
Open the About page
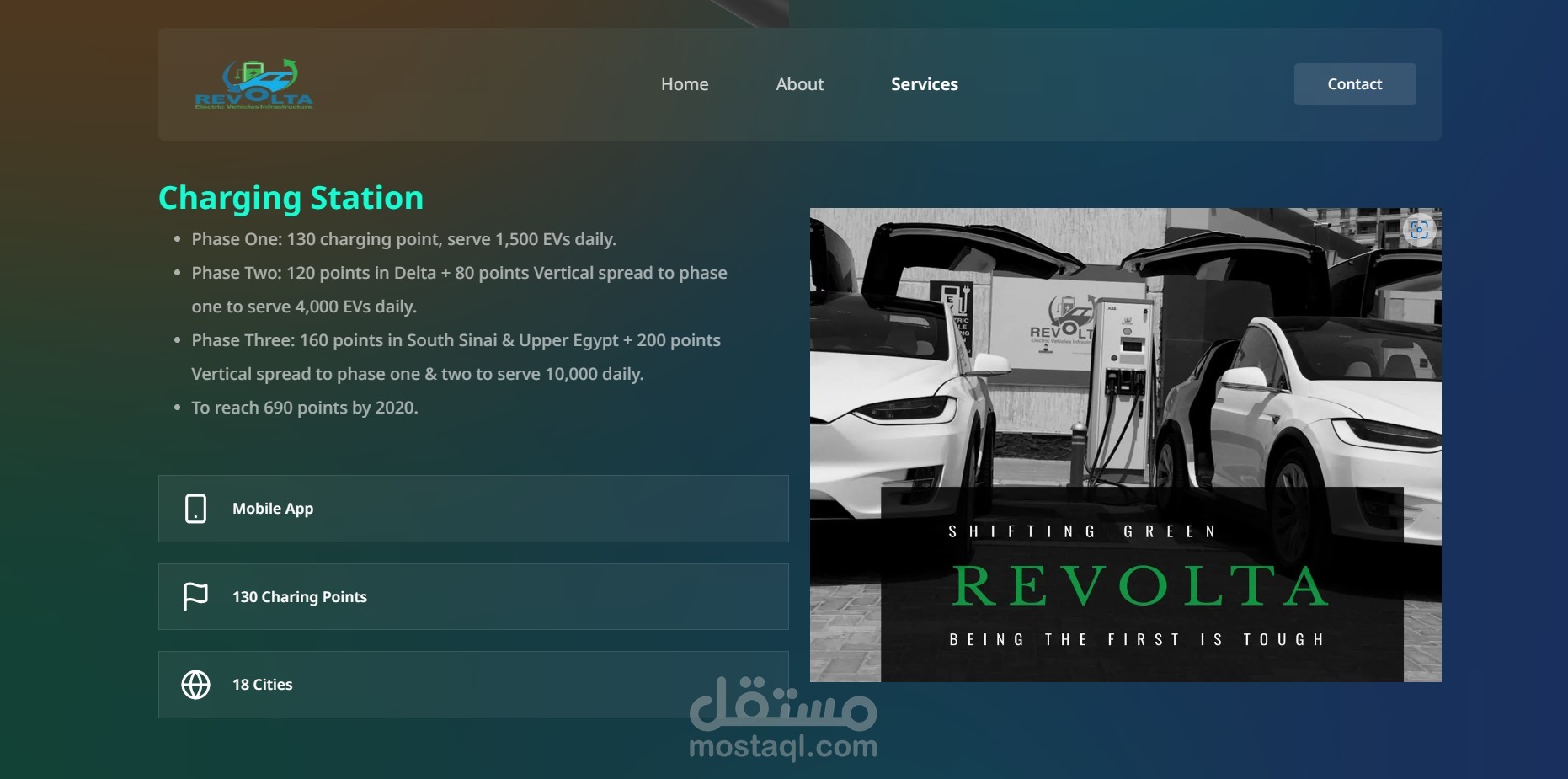[800, 84]
